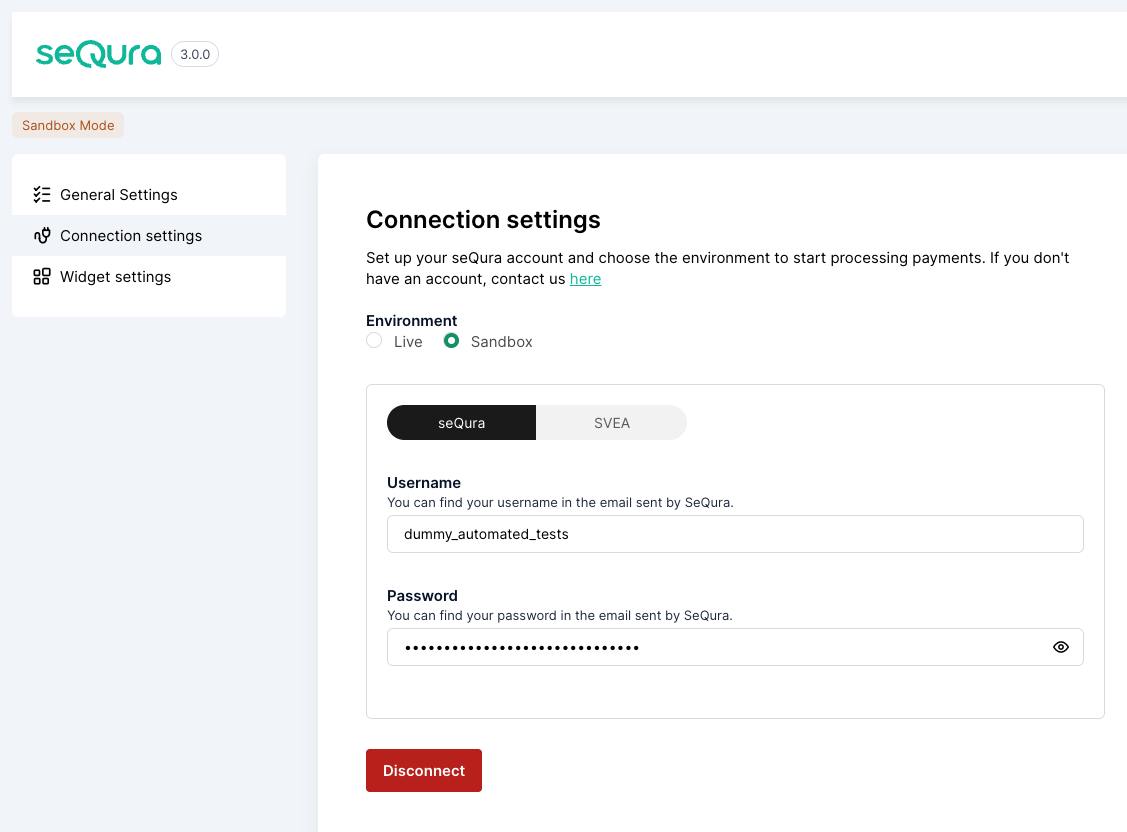Click the seQura logo
This screenshot has height=832, width=1127.
pos(98,54)
